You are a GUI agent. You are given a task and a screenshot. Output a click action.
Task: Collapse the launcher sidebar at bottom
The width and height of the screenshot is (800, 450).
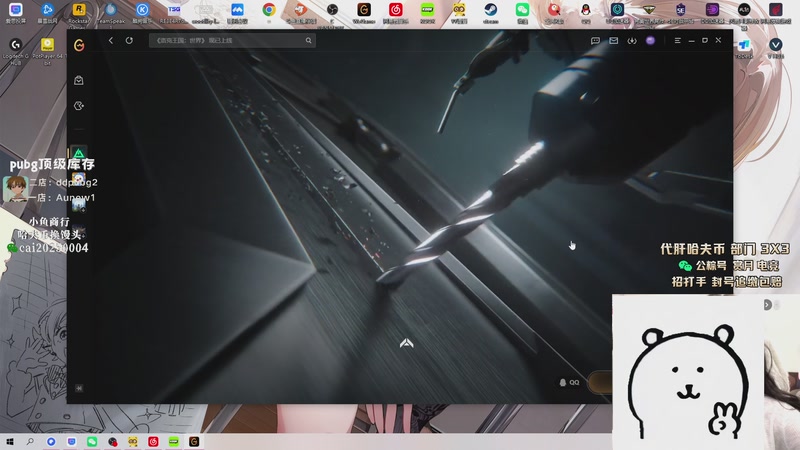click(79, 388)
